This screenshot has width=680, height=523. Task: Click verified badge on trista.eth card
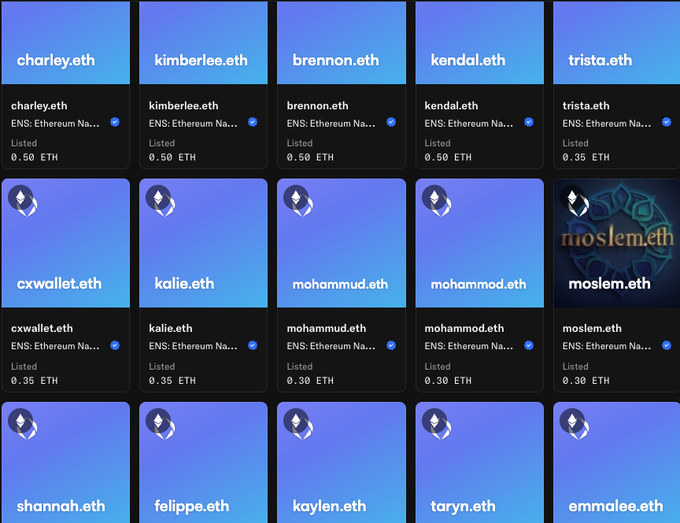667,122
